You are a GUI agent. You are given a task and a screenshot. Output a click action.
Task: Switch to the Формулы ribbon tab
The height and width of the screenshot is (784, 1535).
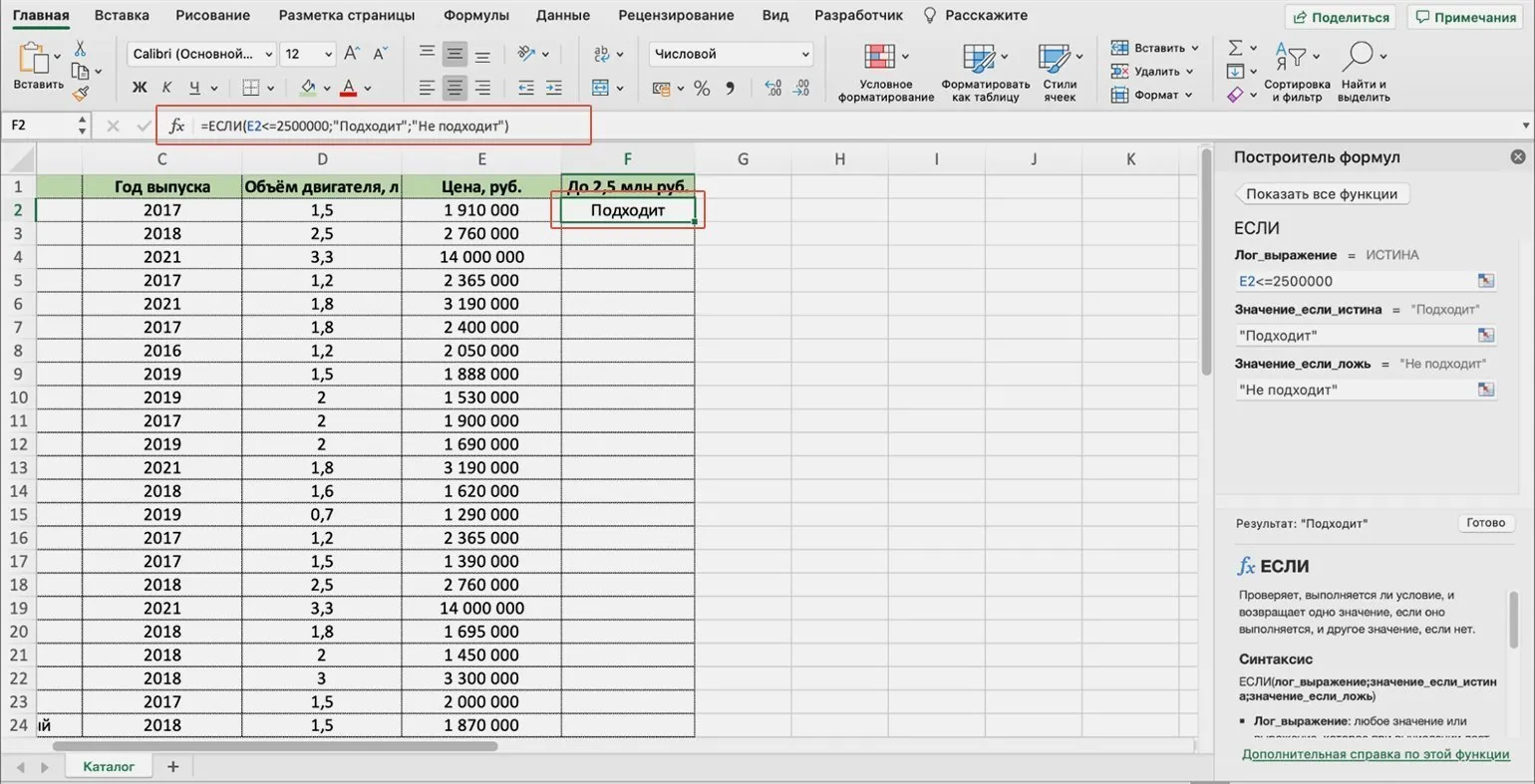click(475, 15)
